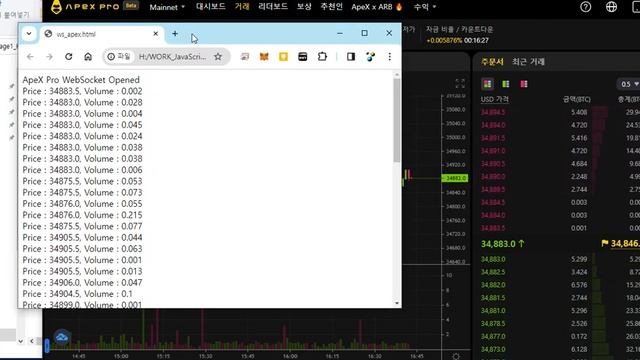Image resolution: width=640 pixels, height=360 pixels.
Task: Toggle chart fullscreen icon
Action: [x=460, y=84]
